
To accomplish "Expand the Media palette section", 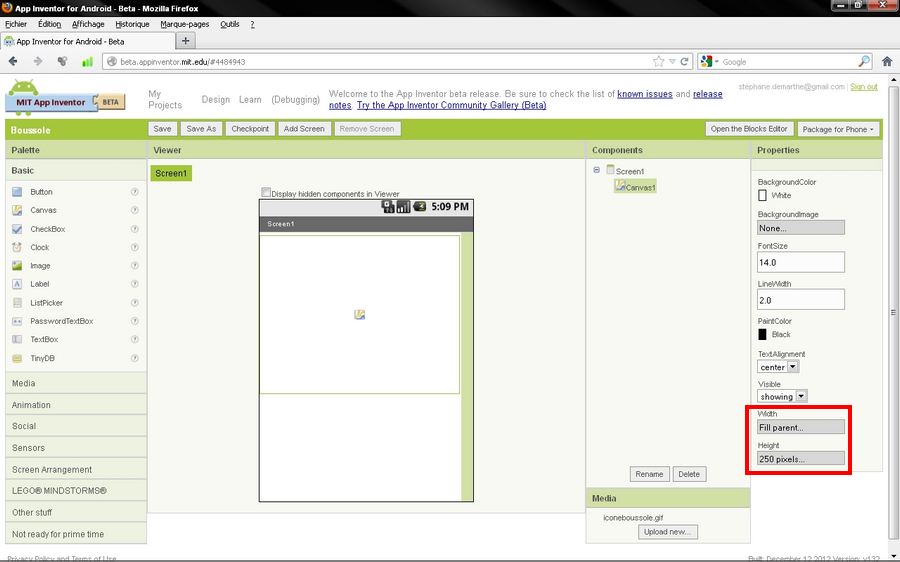I will point(76,383).
